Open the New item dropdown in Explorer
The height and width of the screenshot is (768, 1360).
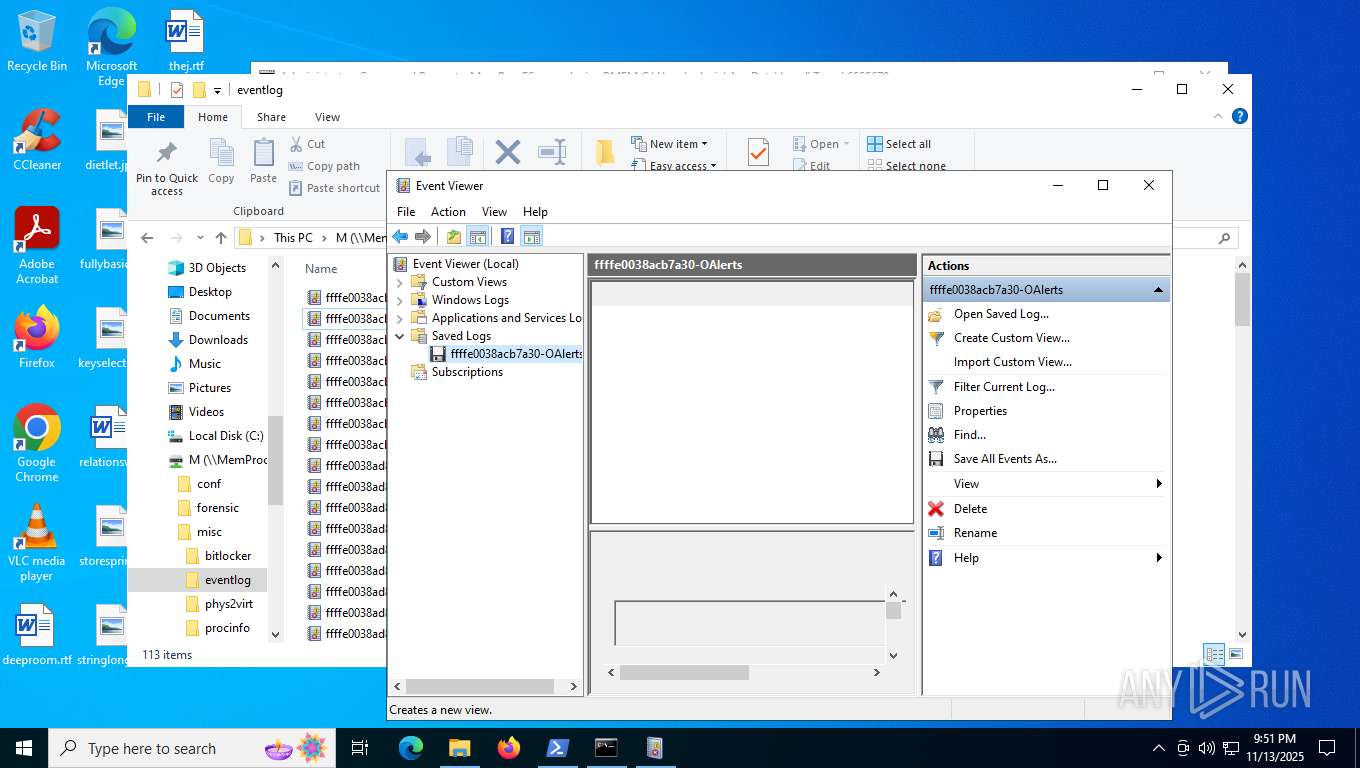tap(669, 144)
